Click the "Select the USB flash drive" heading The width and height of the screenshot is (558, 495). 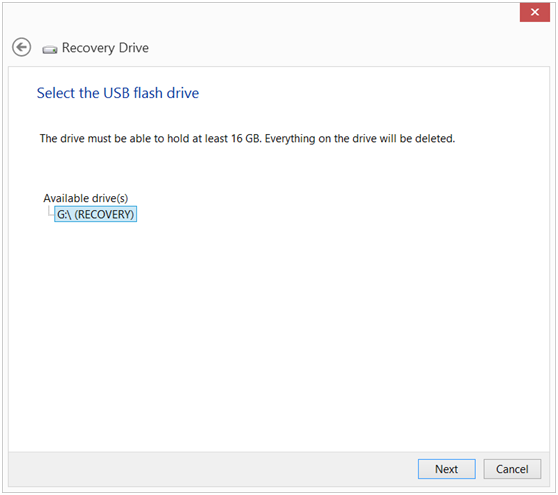click(x=118, y=93)
